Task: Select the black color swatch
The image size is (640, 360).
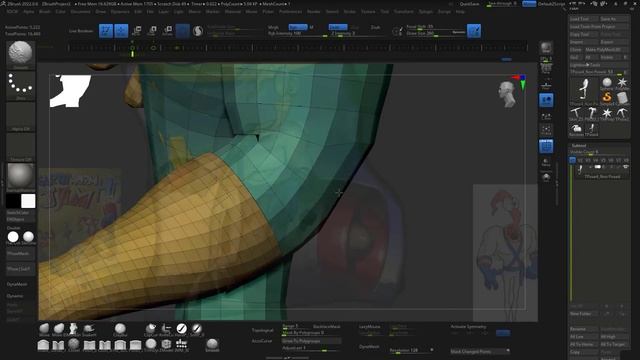Action: click(x=13, y=201)
